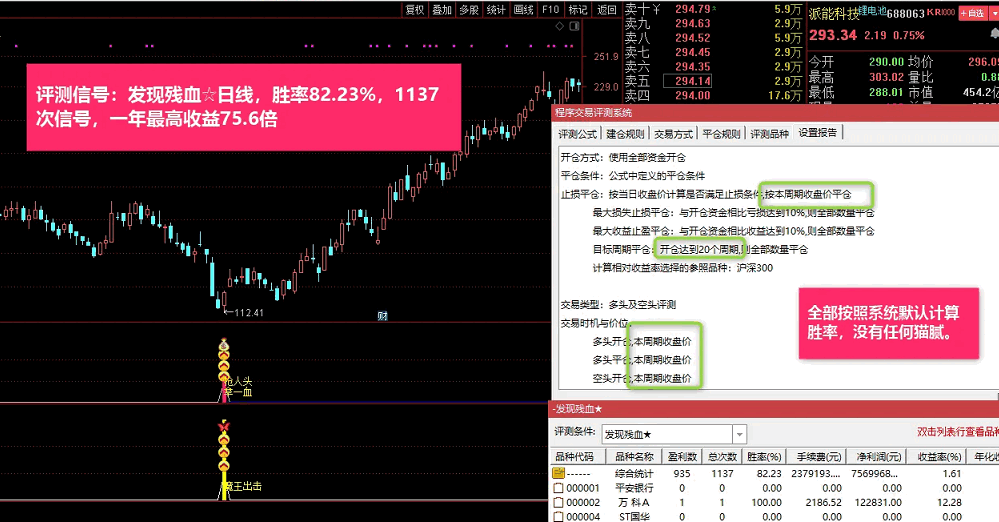Click the 派能科技 stock name

[x=833, y=14]
